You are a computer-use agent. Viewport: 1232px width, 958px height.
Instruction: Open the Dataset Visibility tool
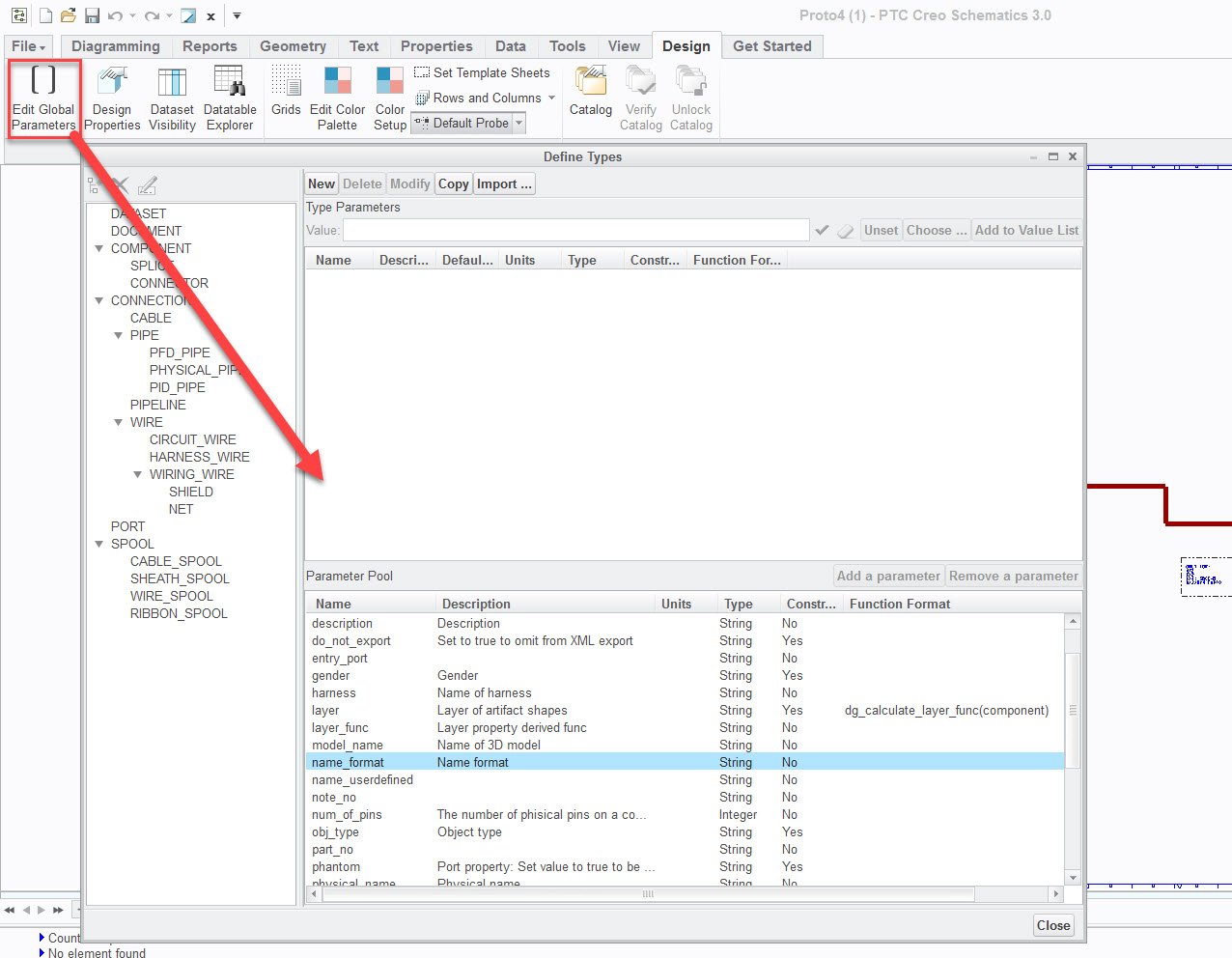coord(172,99)
